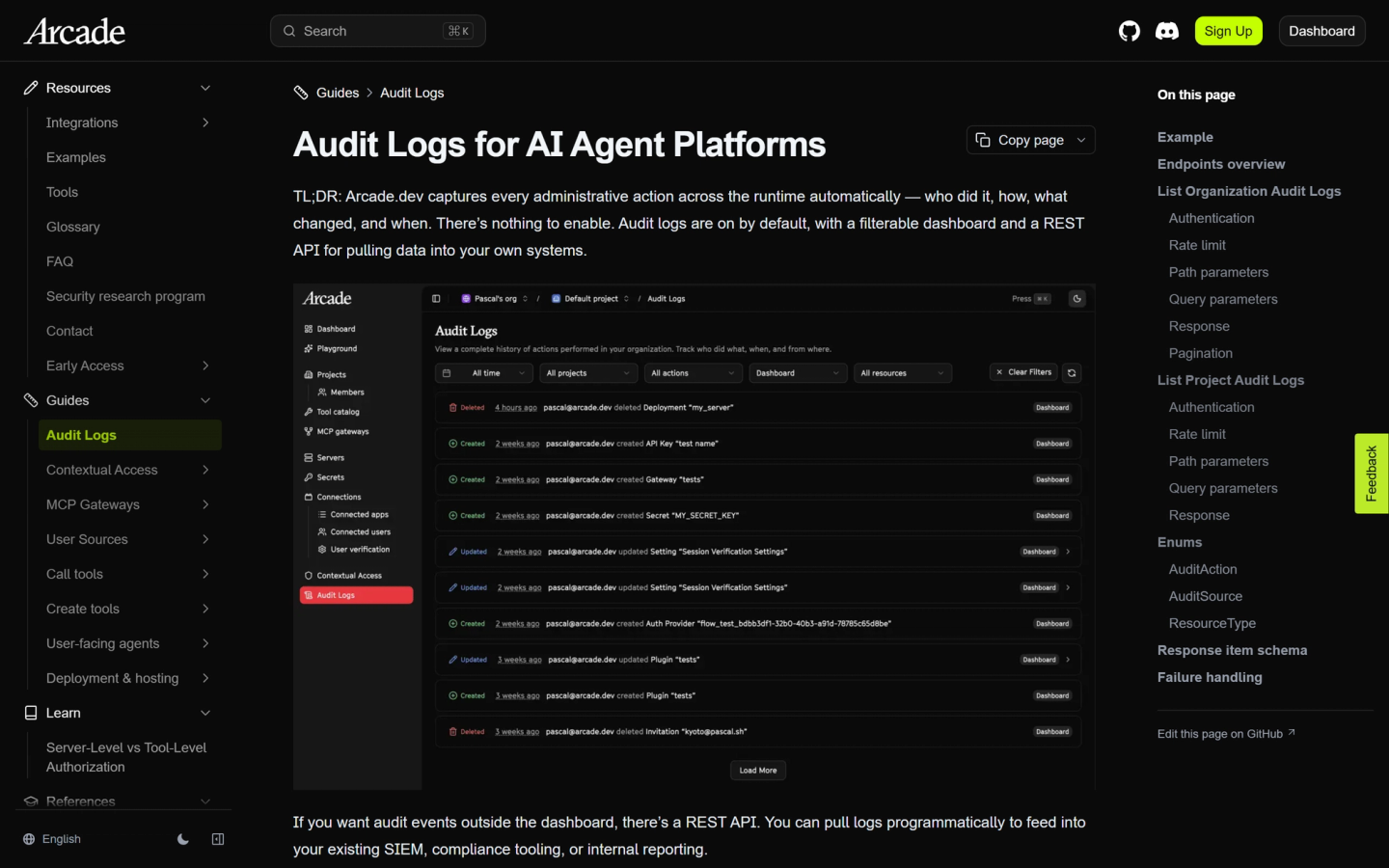This screenshot has height=868, width=1389.
Task: Click the Sign Up button
Action: point(1228,31)
